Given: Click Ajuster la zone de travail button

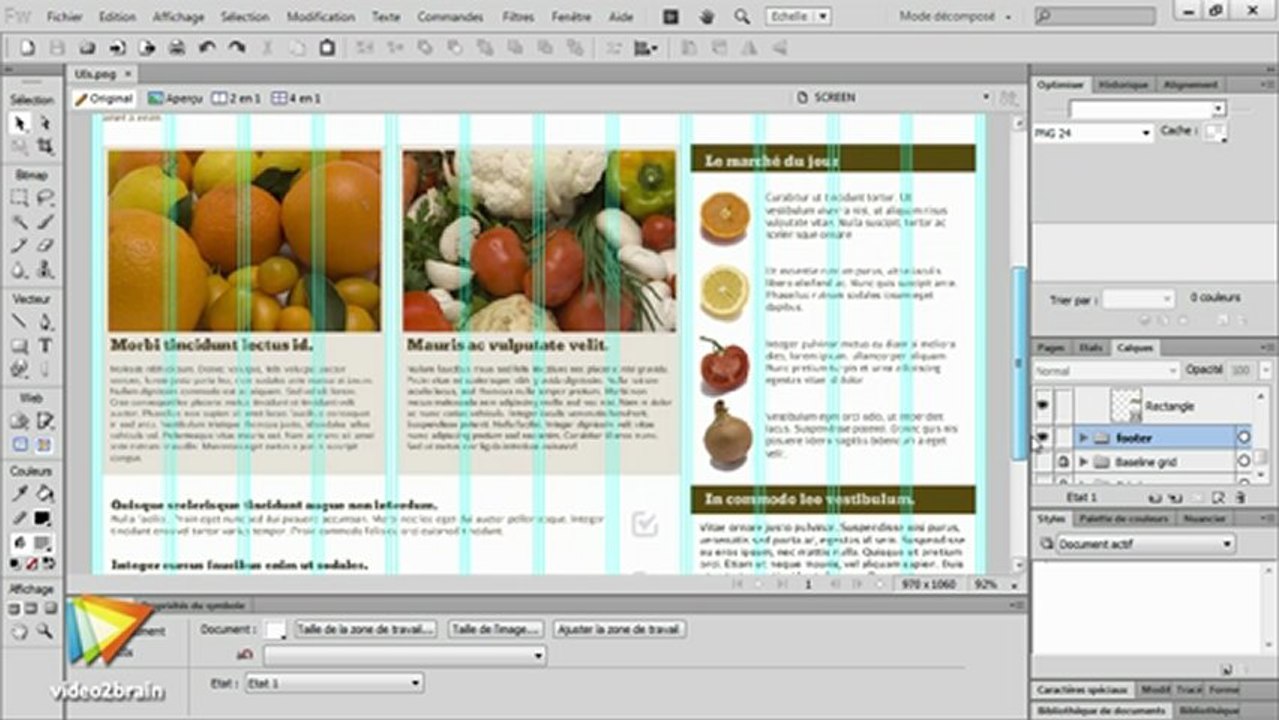Looking at the screenshot, I should [619, 629].
